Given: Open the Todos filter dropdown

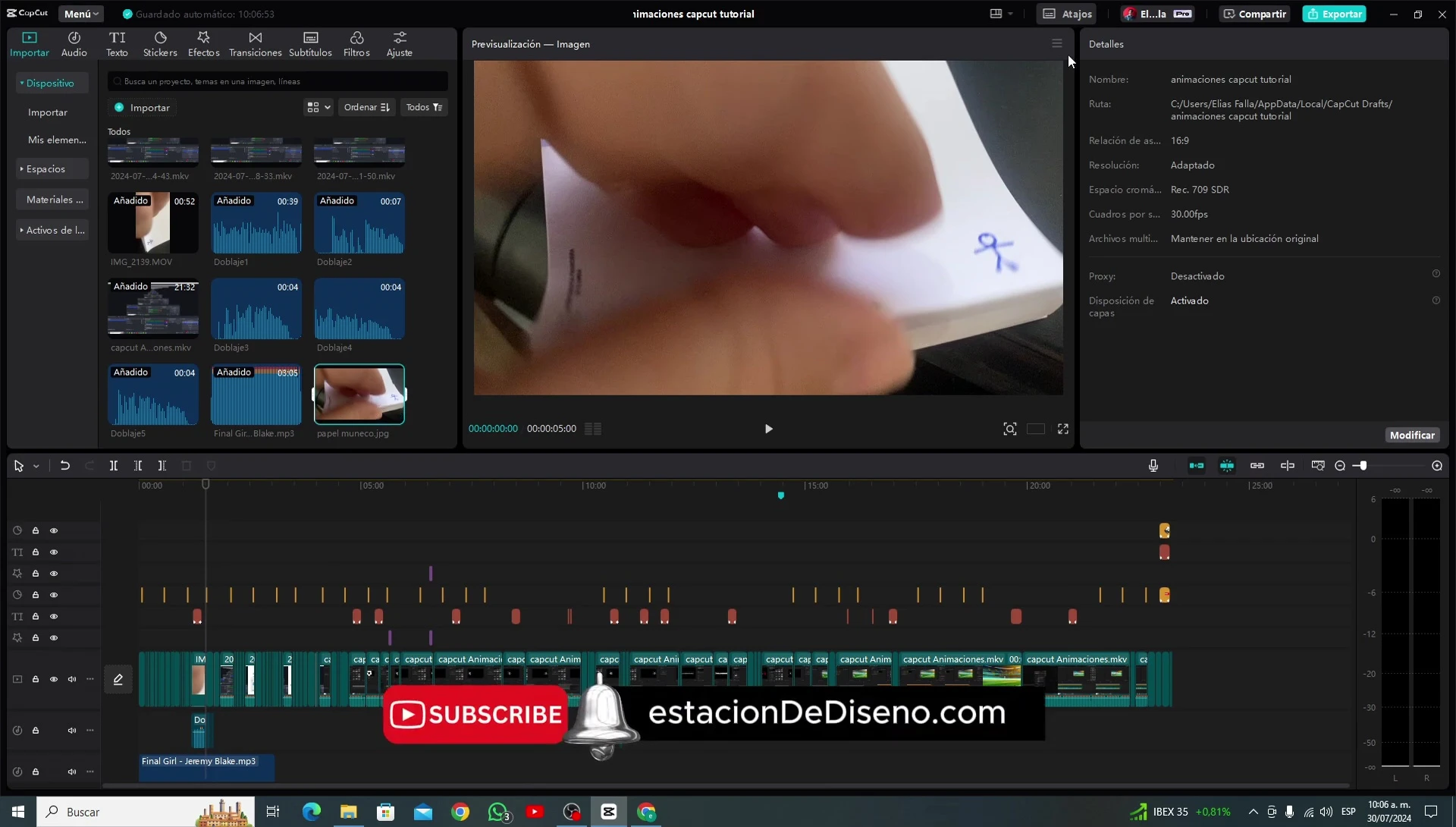Looking at the screenshot, I should (x=424, y=108).
